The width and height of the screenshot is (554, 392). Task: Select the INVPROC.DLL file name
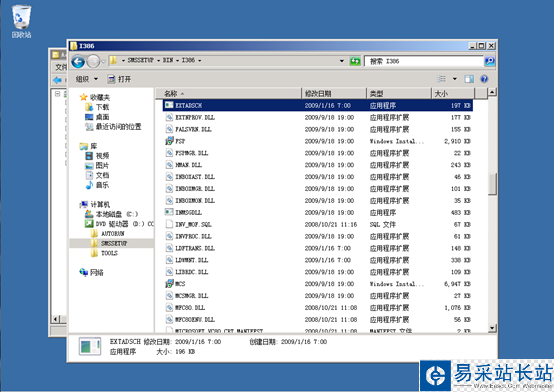coord(193,236)
